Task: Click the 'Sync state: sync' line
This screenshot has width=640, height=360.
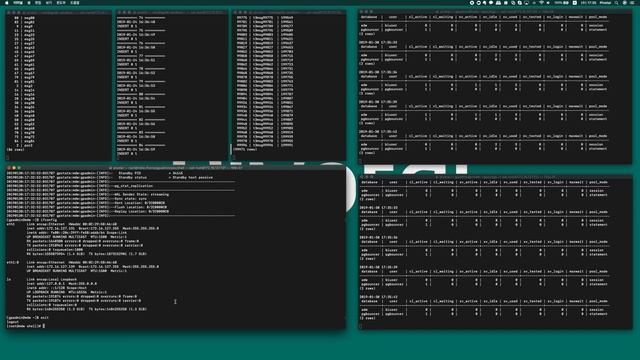Action: click(x=76, y=198)
